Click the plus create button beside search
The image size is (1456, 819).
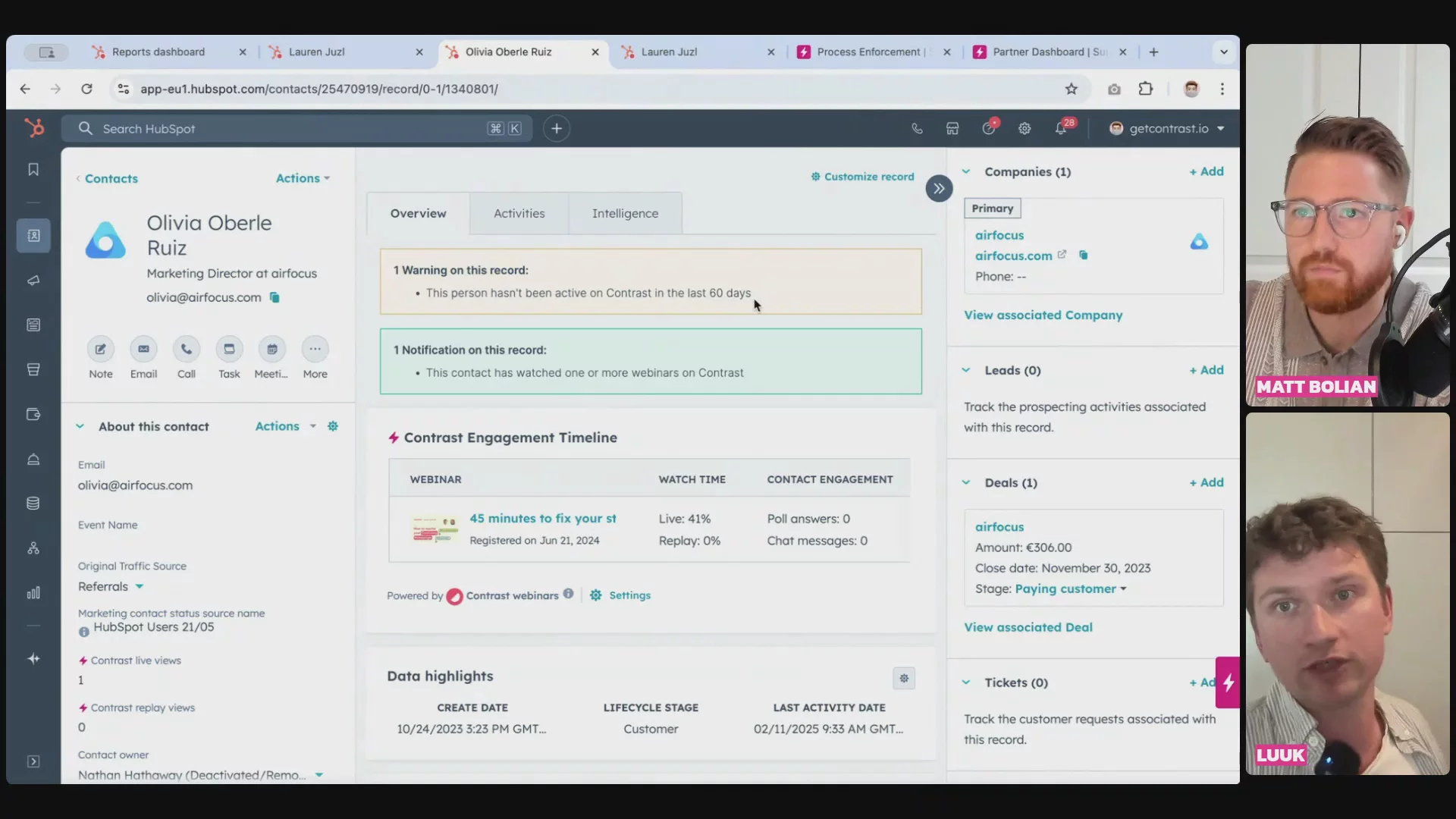[x=557, y=129]
